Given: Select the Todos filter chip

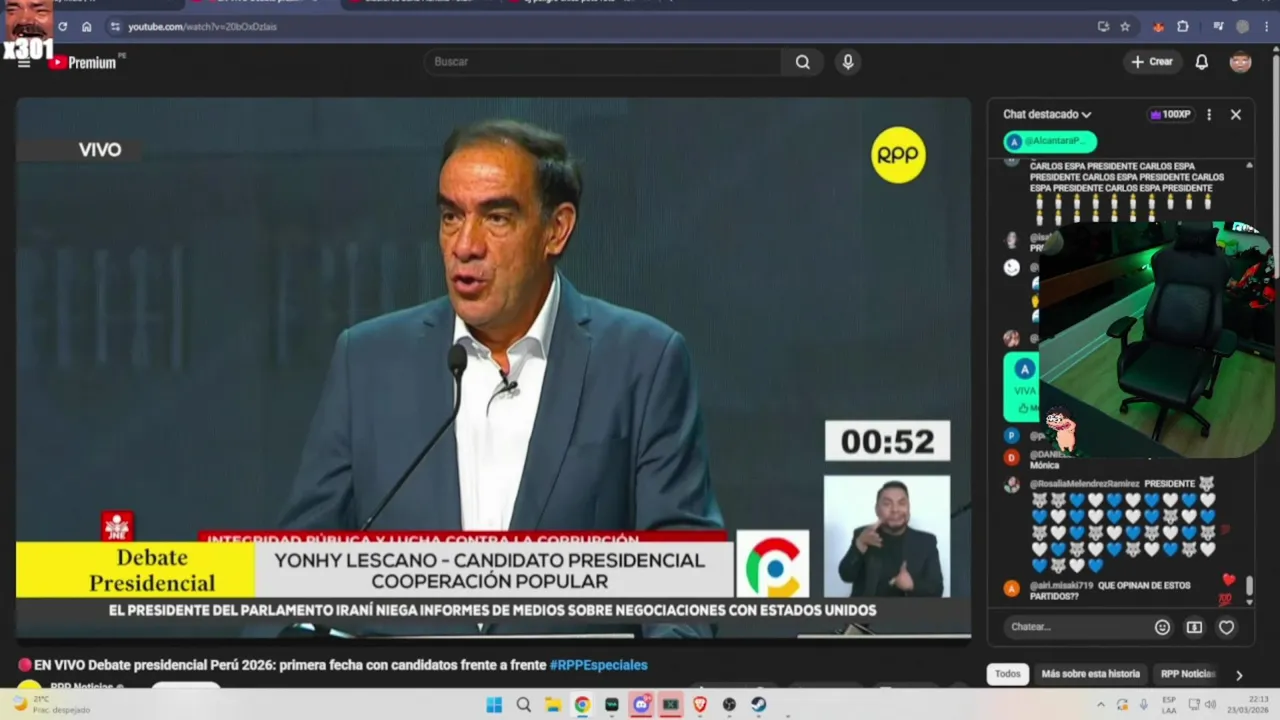Looking at the screenshot, I should coord(1008,674).
